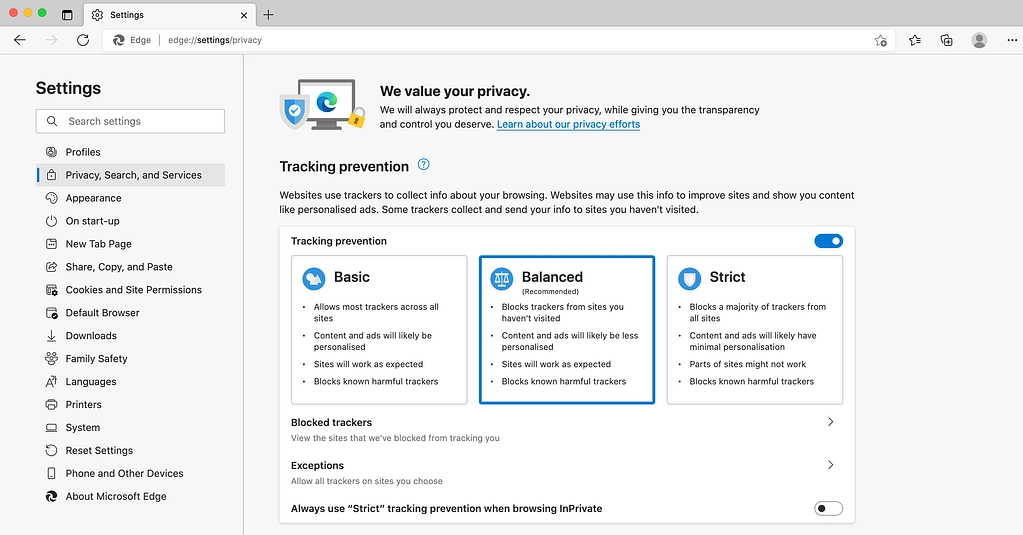
Task: Click the Profiles sidebar icon
Action: (x=52, y=152)
